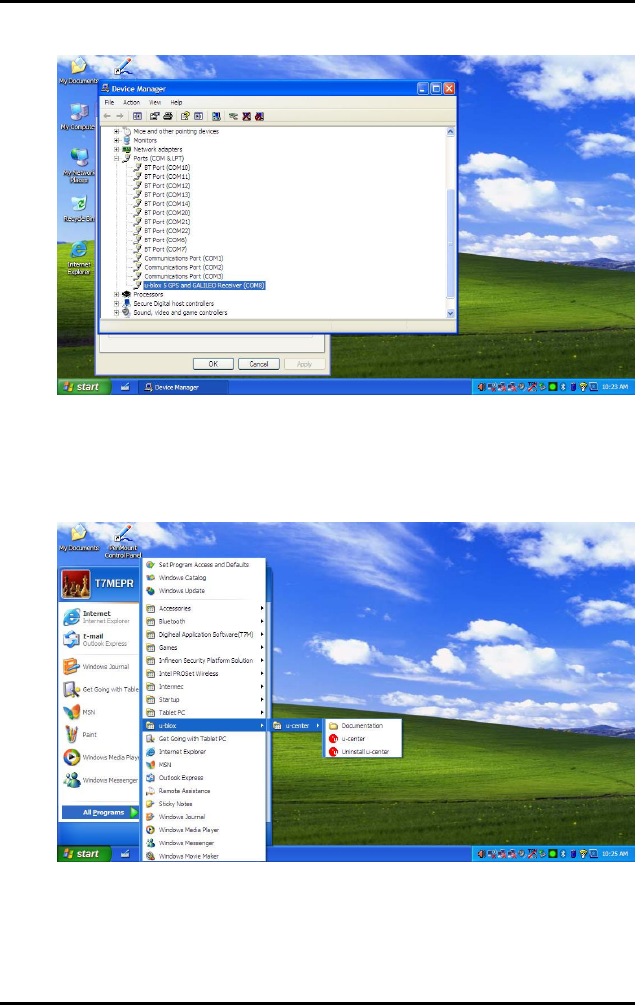
Task: Click the Network adapters device icon
Action: pos(126,149)
